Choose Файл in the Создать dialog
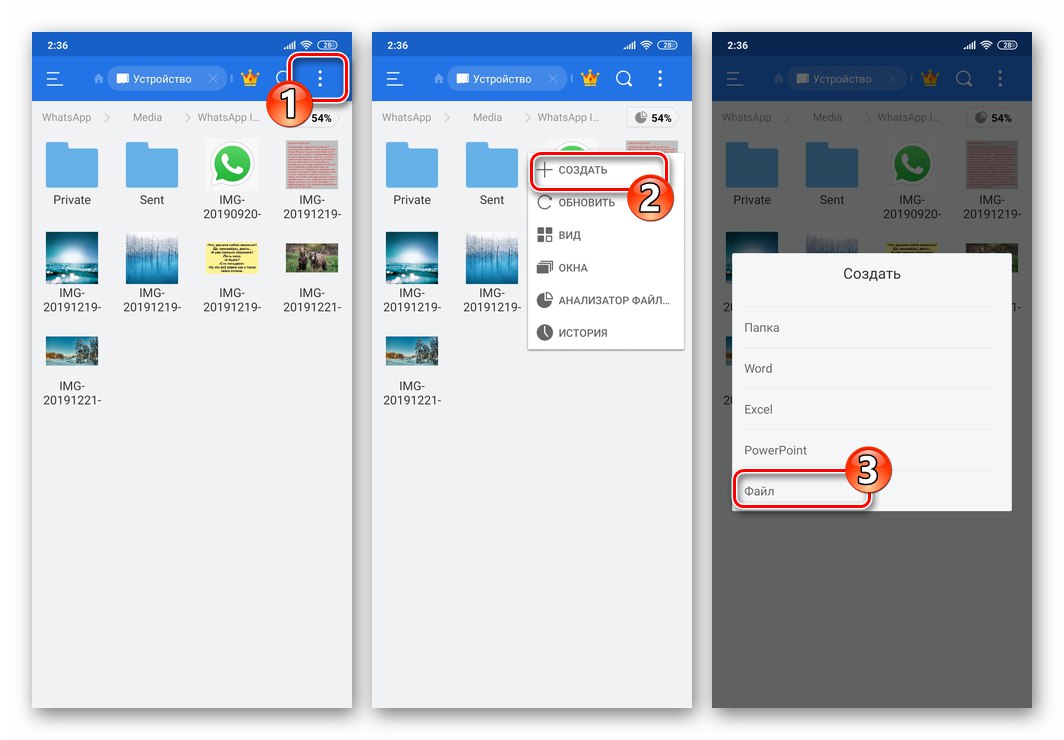 pos(871,490)
